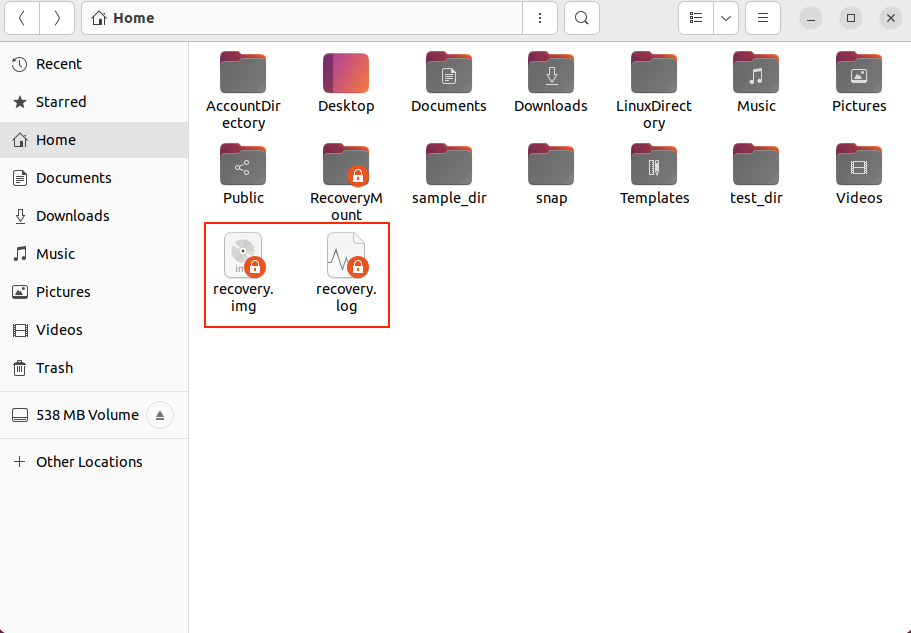The image size is (911, 633).
Task: Open Pictures in the sidebar
Action: click(x=94, y=292)
